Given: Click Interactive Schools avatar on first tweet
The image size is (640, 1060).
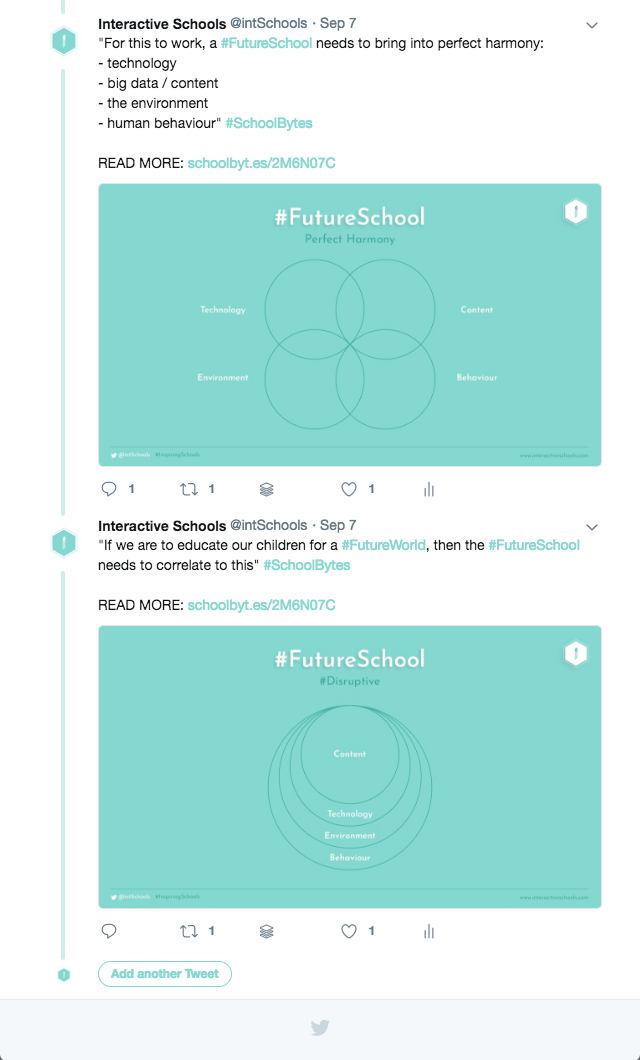Looking at the screenshot, I should (63, 41).
